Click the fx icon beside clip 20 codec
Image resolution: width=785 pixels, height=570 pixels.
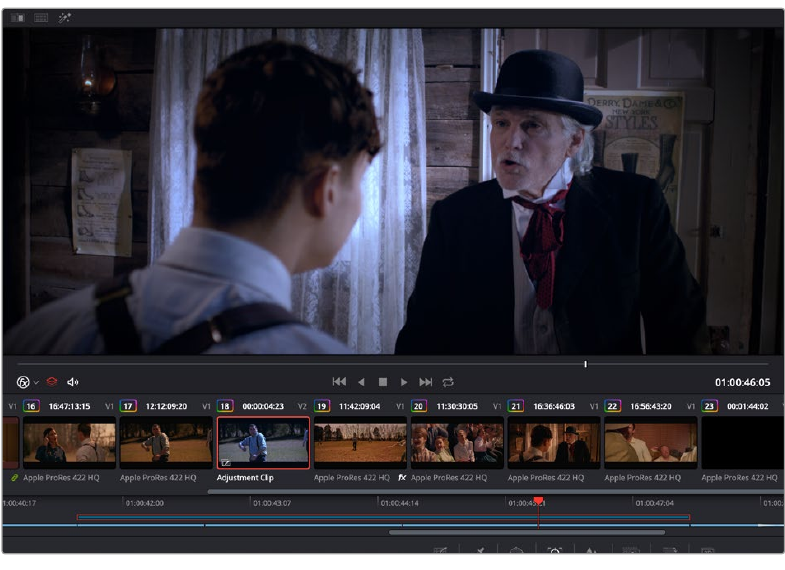point(402,478)
